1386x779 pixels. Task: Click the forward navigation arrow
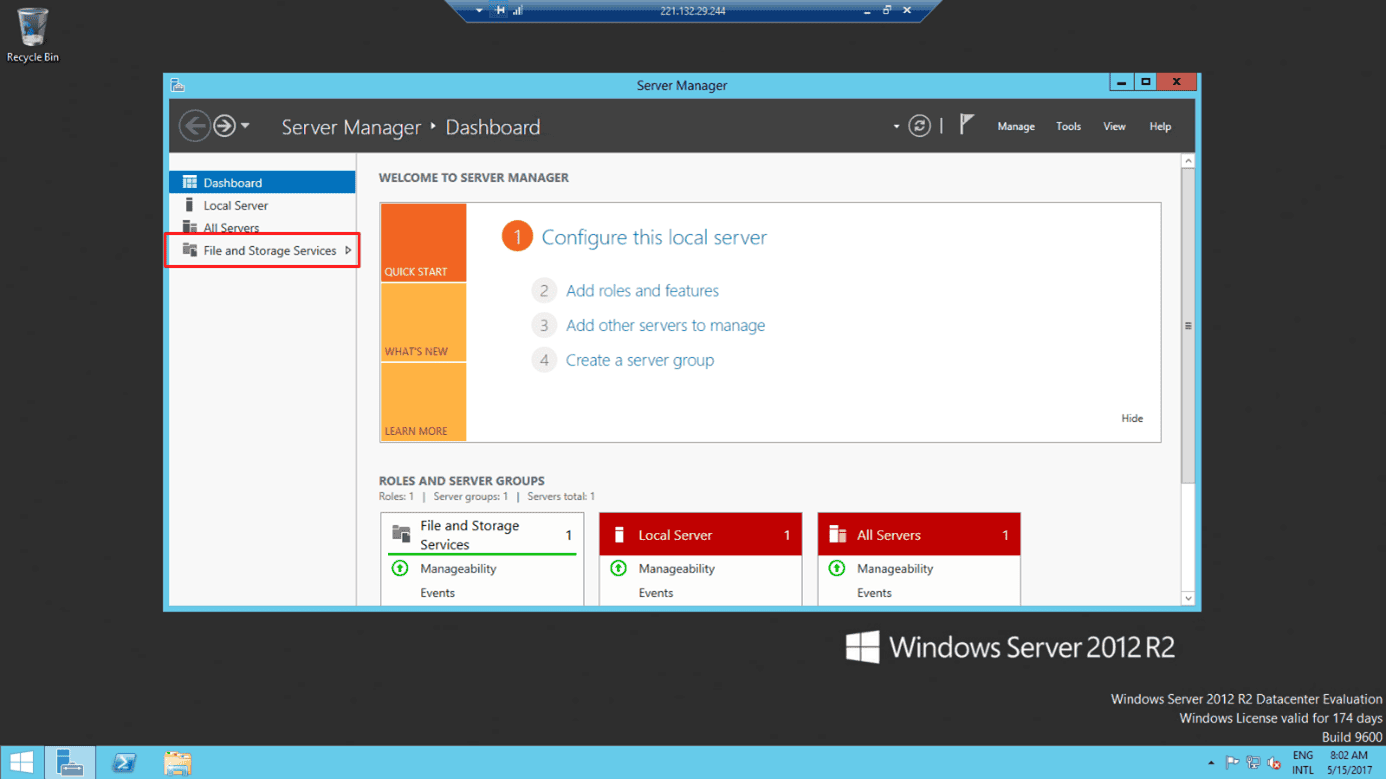tap(224, 126)
